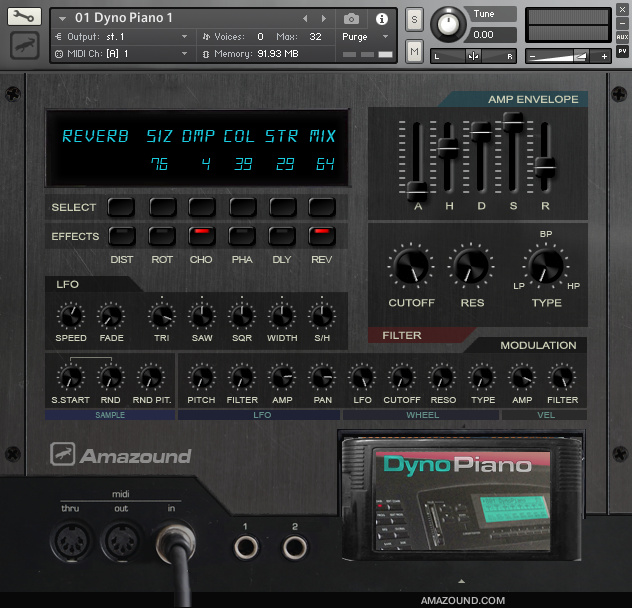Disable the REV reverb effect
632x608 pixels.
coord(322,236)
